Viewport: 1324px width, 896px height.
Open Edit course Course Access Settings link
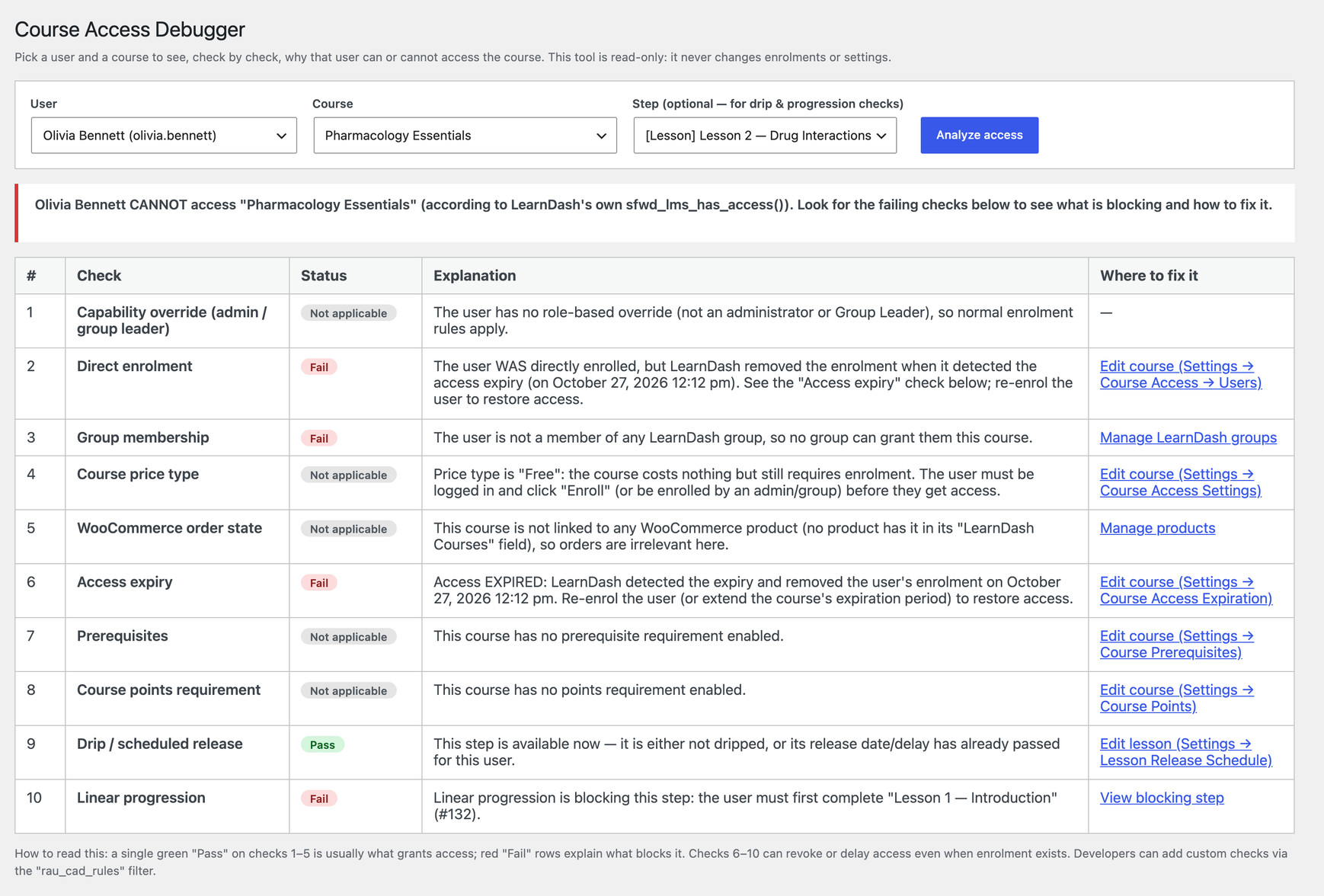coord(1180,482)
